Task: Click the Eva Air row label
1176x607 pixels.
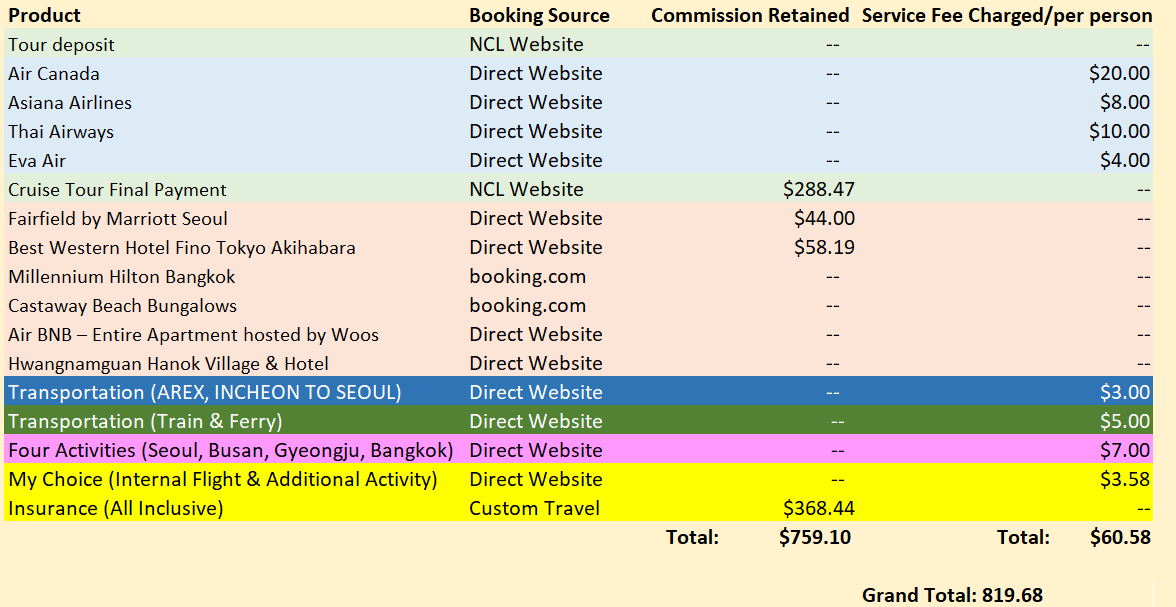Action: pos(37,160)
